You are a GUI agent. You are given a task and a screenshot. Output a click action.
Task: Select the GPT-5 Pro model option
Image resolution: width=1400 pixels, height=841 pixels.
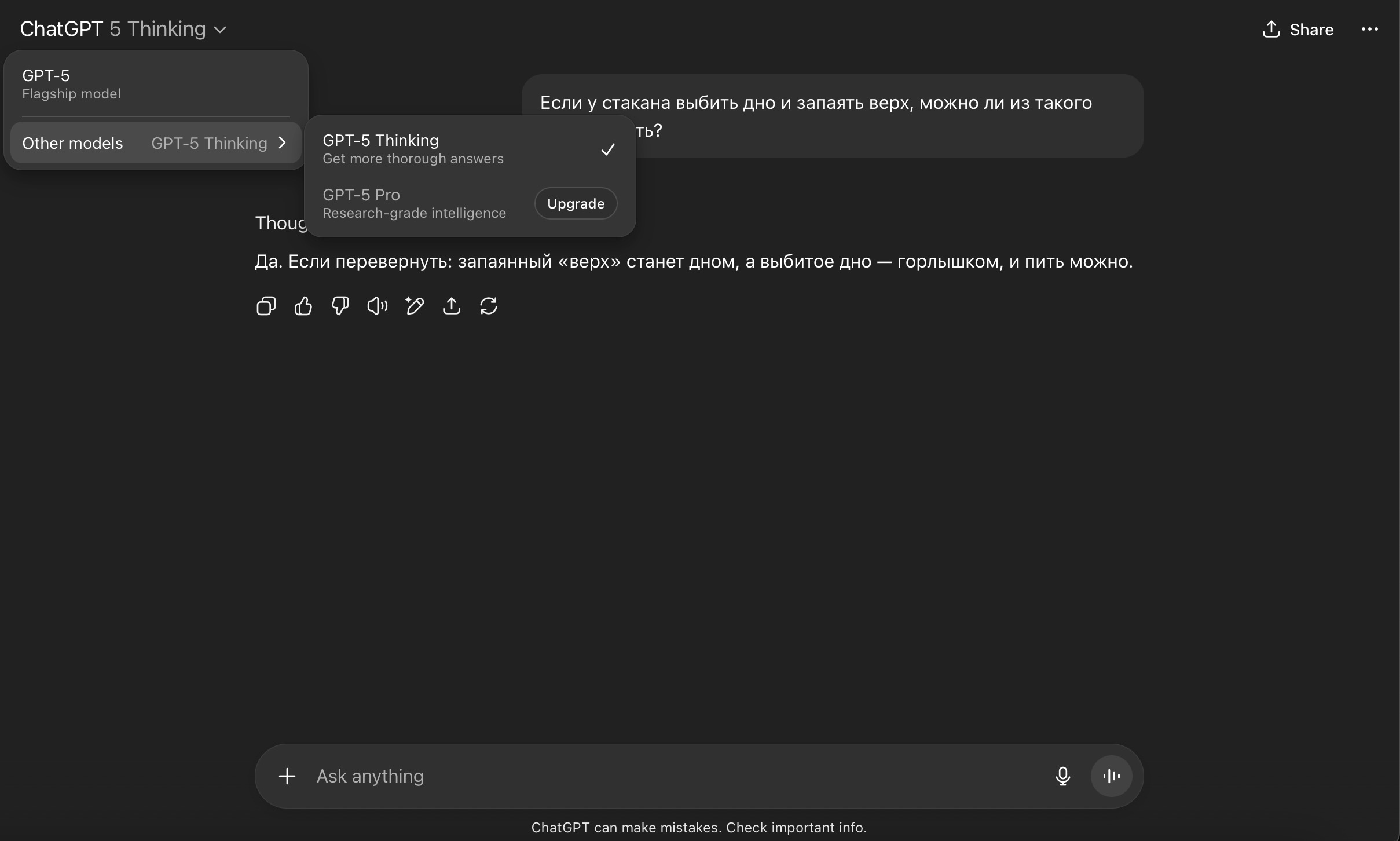click(x=414, y=203)
